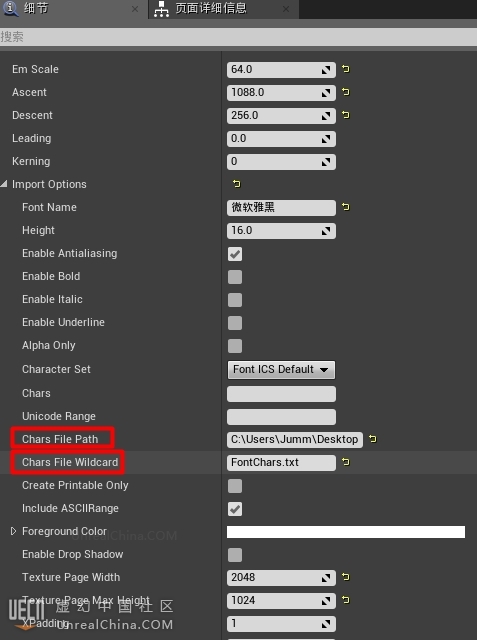
Task: Disable the Enable Antialiasing checkbox
Action: click(235, 254)
